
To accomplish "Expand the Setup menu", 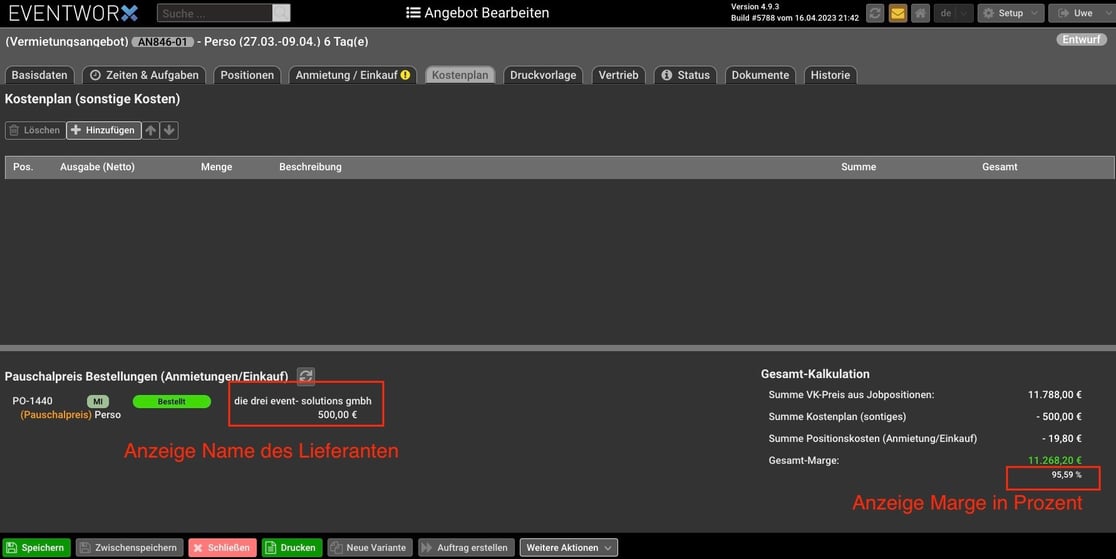I will click(x=1010, y=13).
